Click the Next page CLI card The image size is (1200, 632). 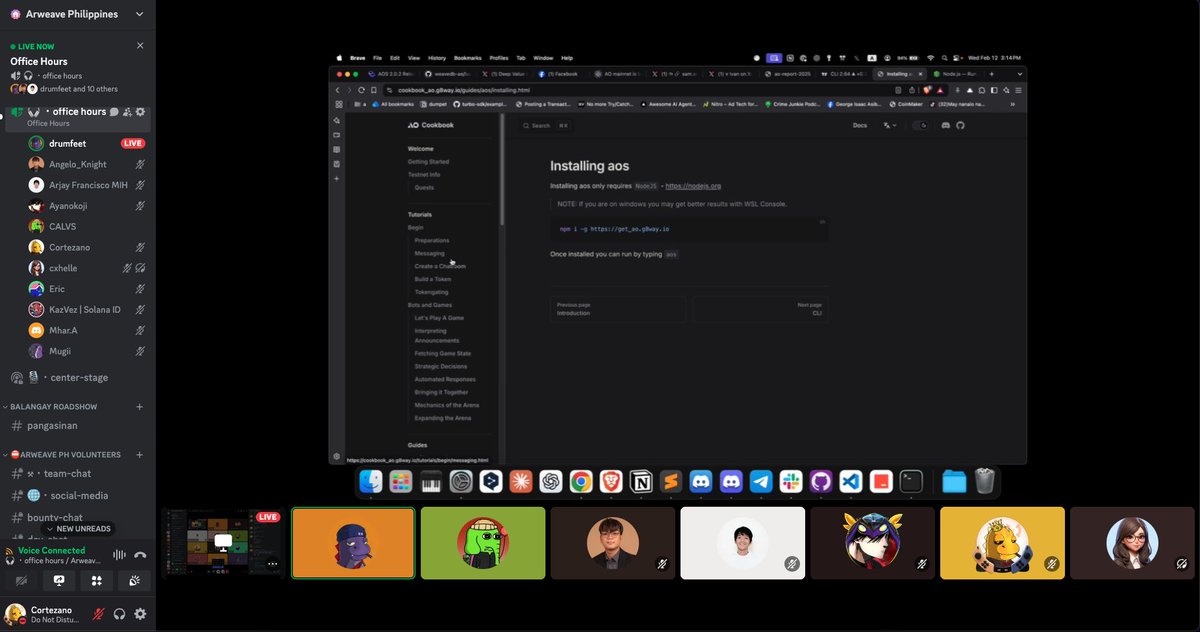coord(759,309)
